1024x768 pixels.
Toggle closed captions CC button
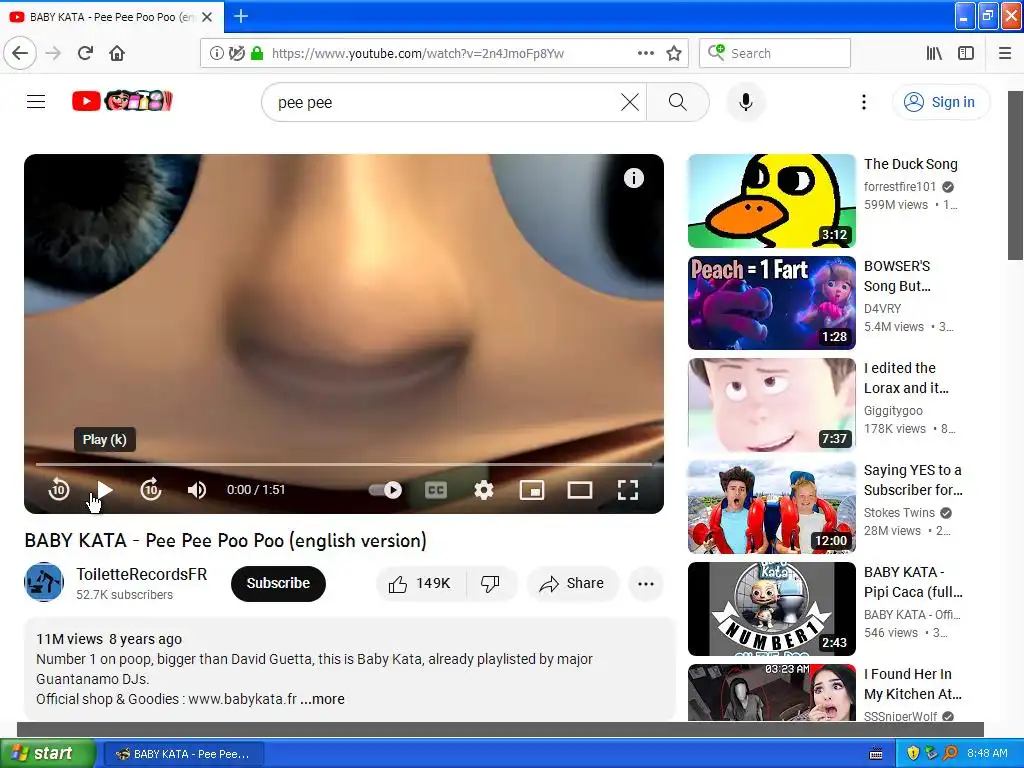(x=436, y=490)
